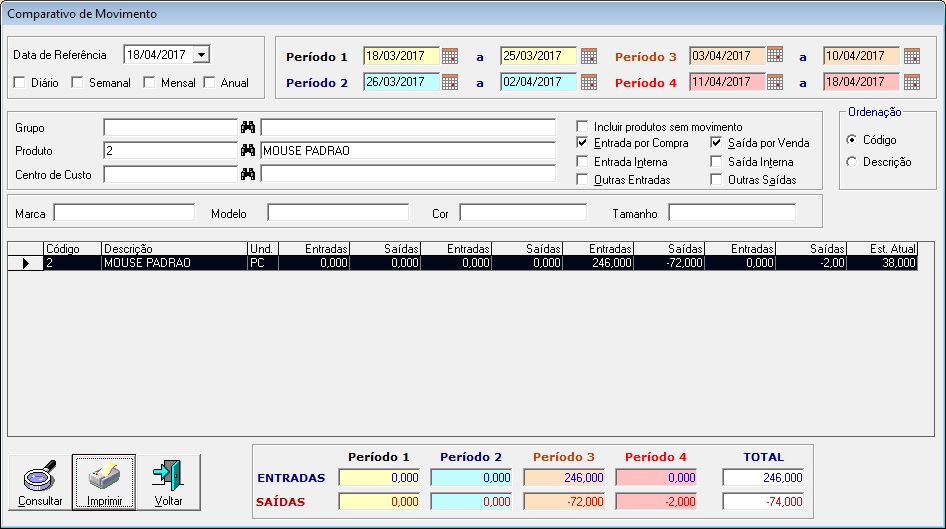Click the Descrição column header
Image resolution: width=946 pixels, height=529 pixels.
[172, 248]
